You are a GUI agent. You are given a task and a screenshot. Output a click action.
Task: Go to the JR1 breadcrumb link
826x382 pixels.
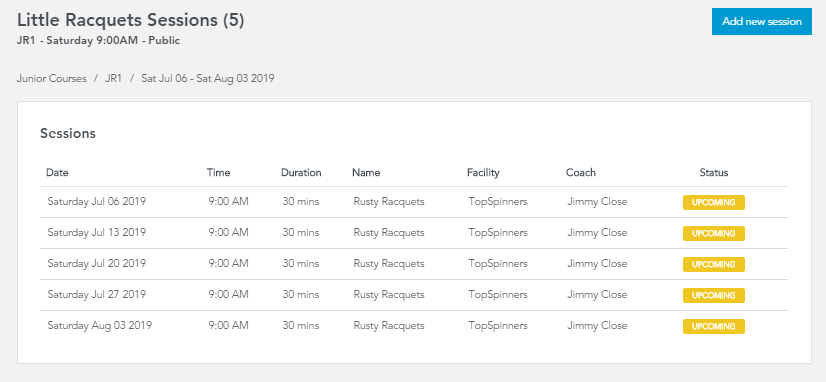(113, 79)
